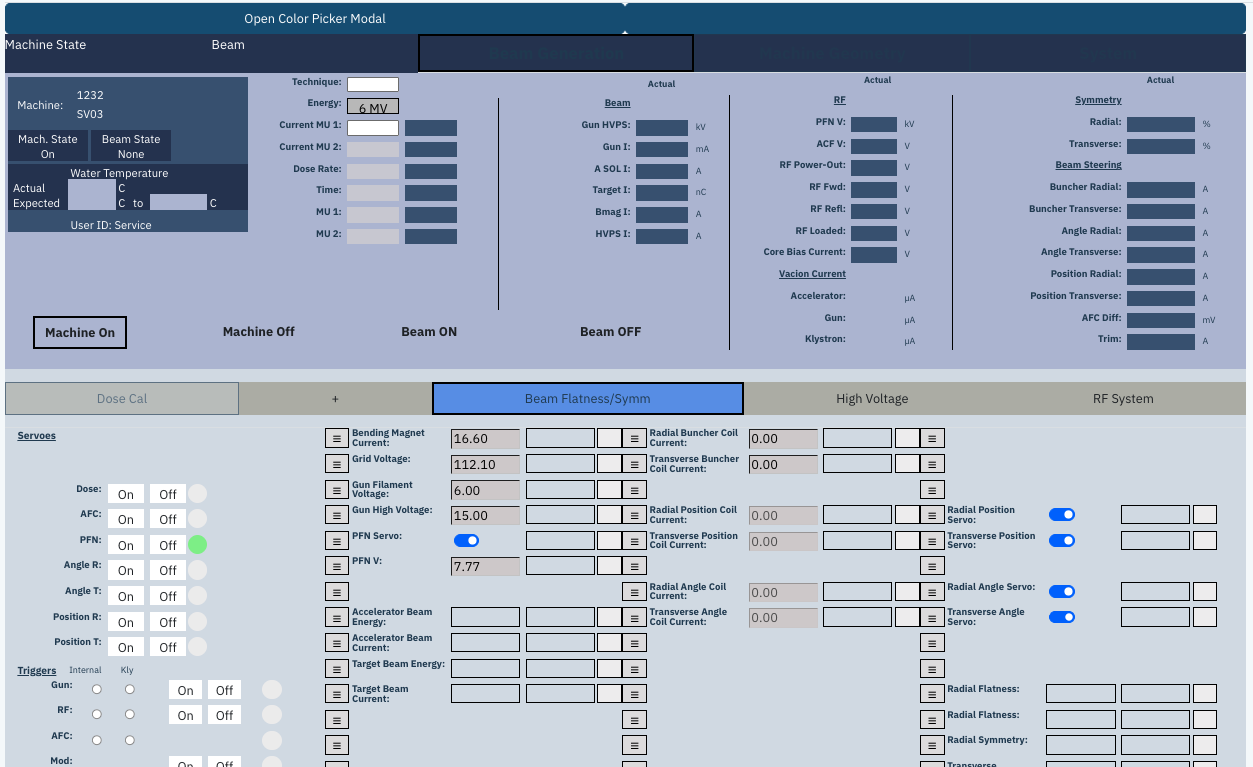This screenshot has height=767, width=1253.
Task: Turn the PFN servo Off
Action: click(168, 545)
